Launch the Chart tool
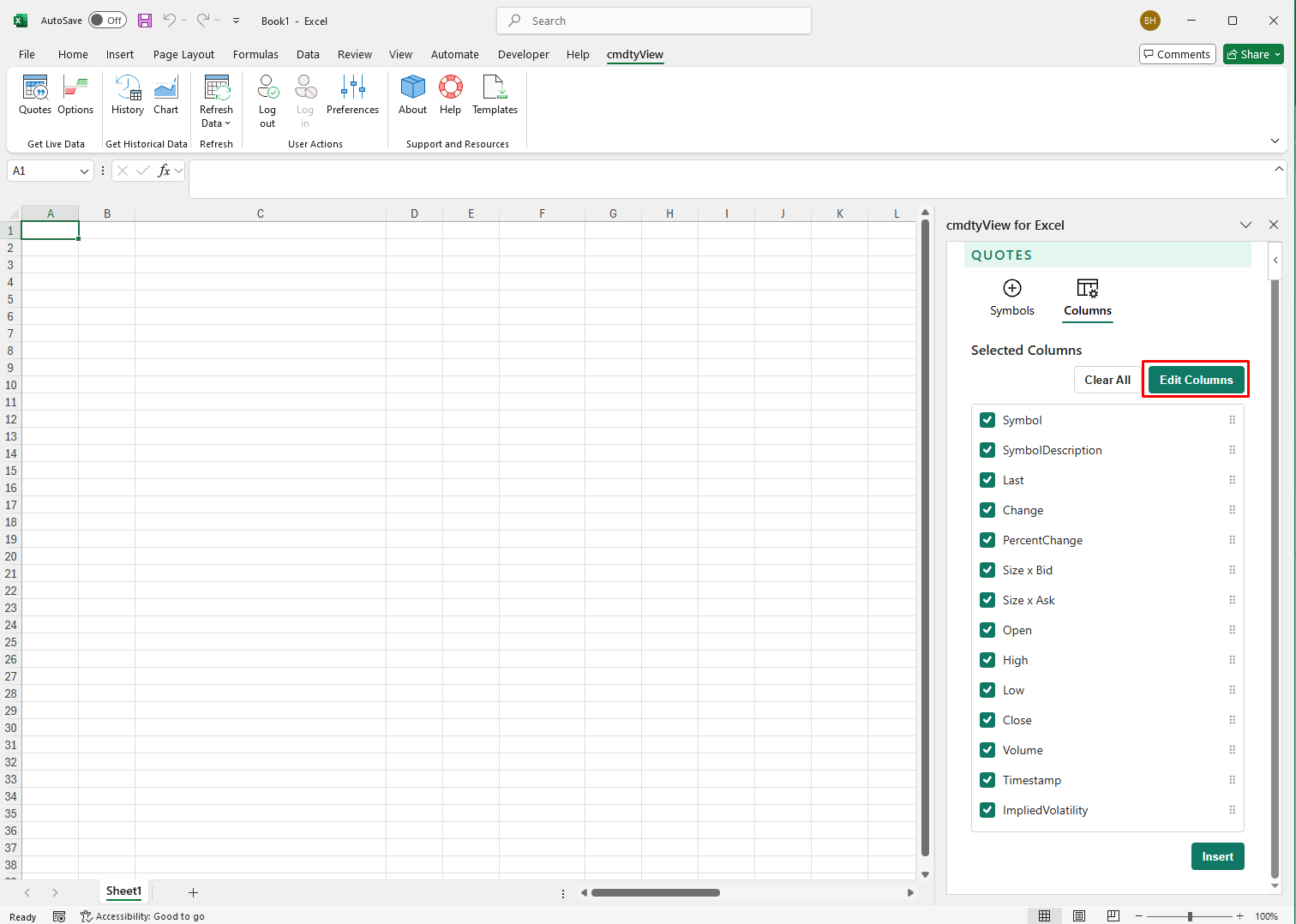1296x924 pixels. (165, 95)
